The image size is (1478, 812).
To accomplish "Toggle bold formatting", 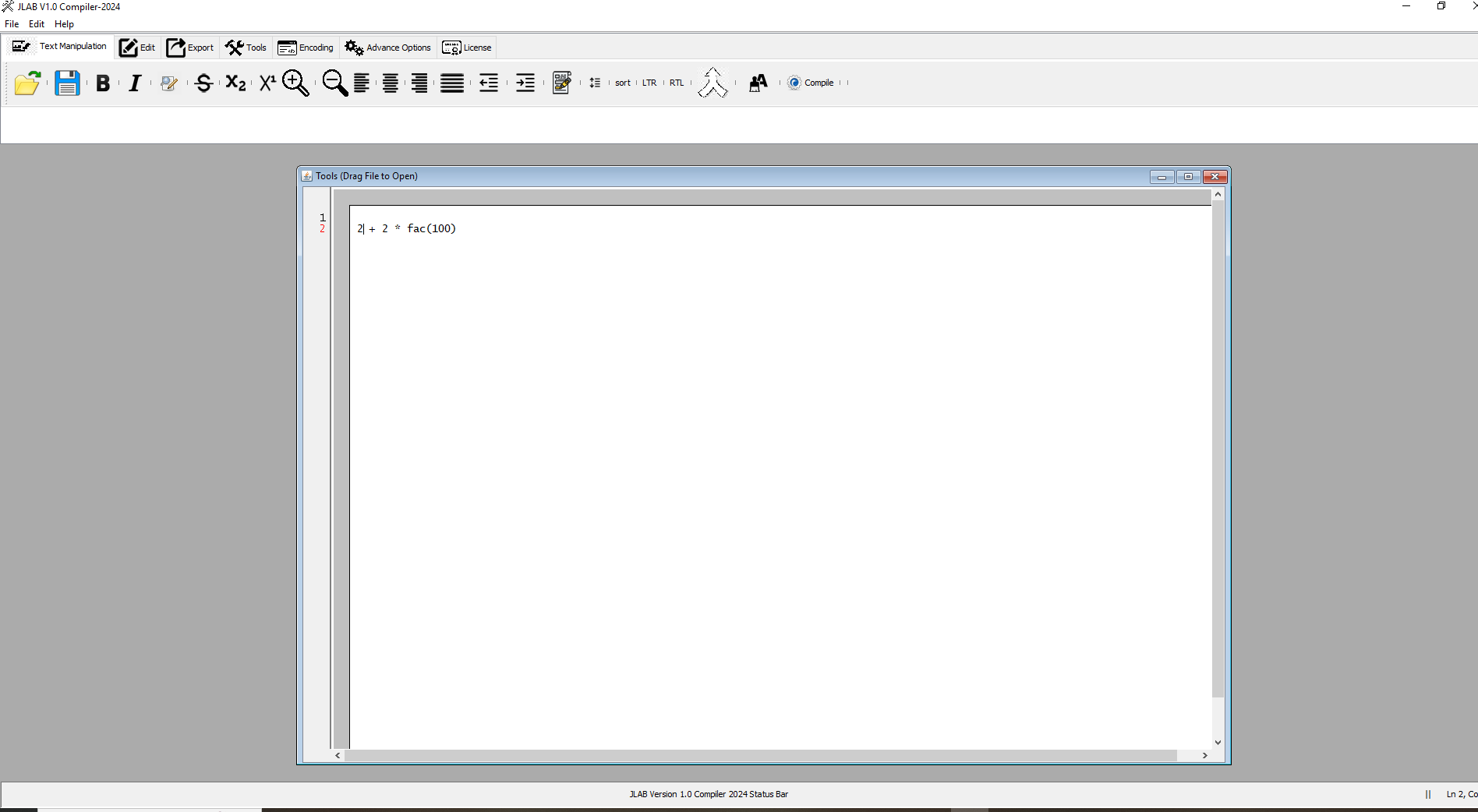I will (102, 83).
